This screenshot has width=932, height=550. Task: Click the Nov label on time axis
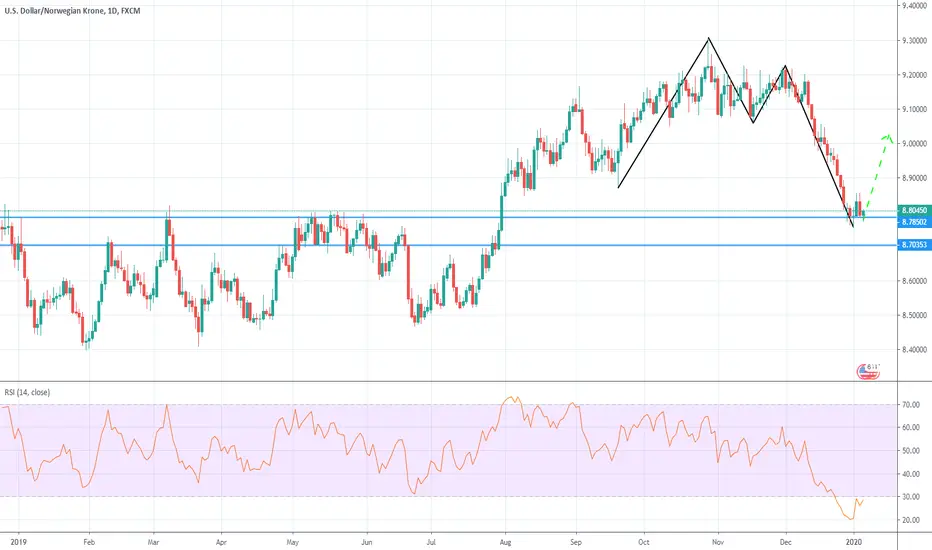coord(717,542)
